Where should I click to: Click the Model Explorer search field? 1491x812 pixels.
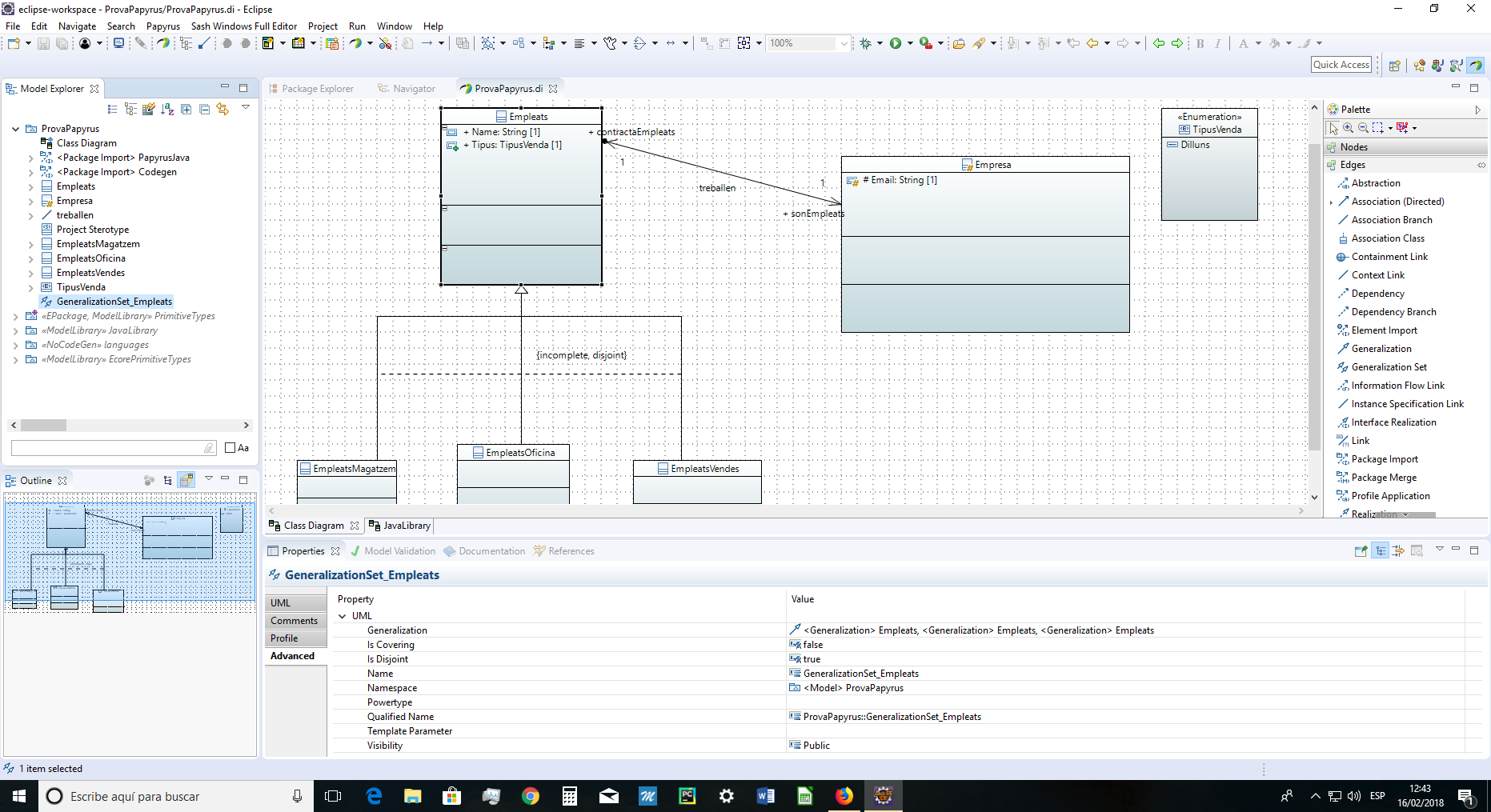tap(113, 448)
